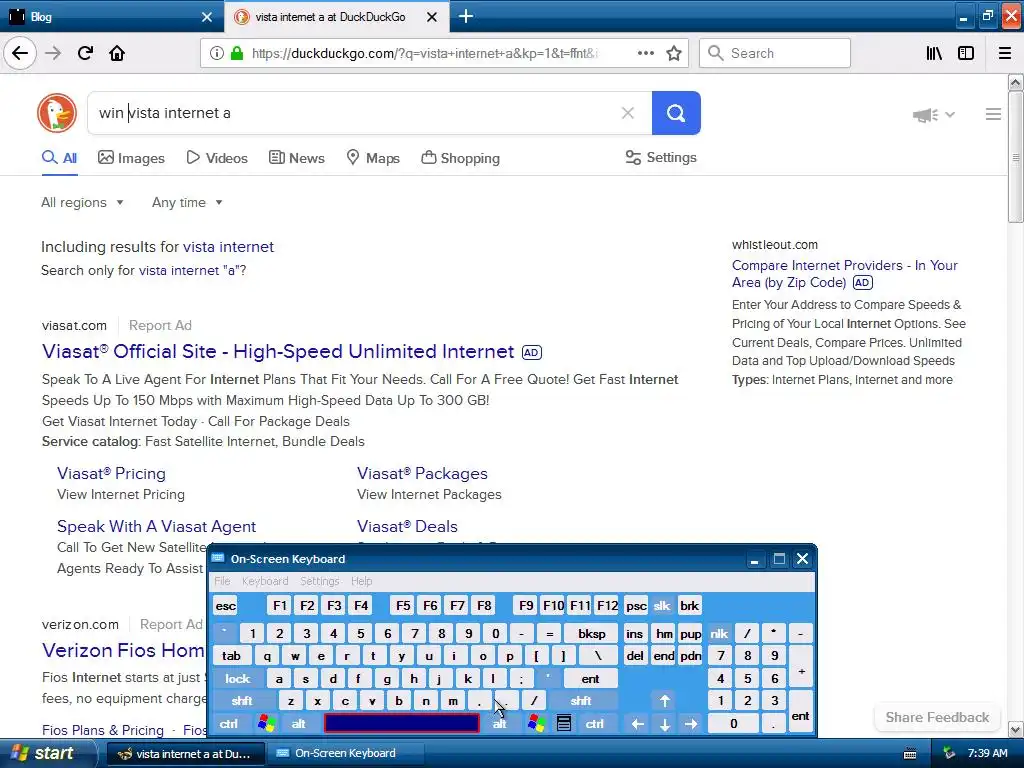Clear the DuckDuckGo search query

tap(628, 113)
